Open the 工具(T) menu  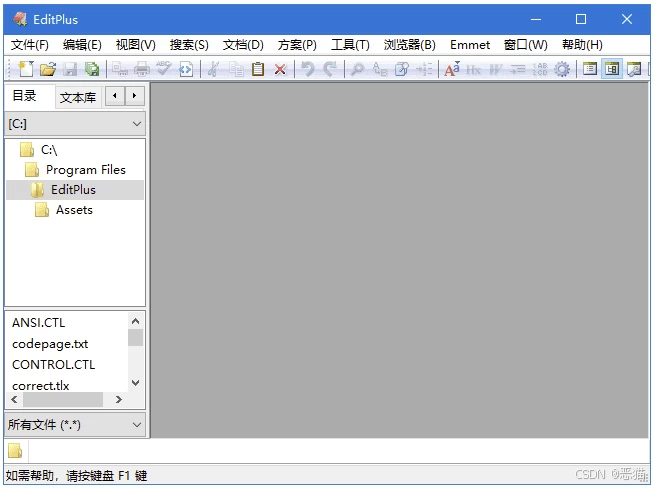350,45
